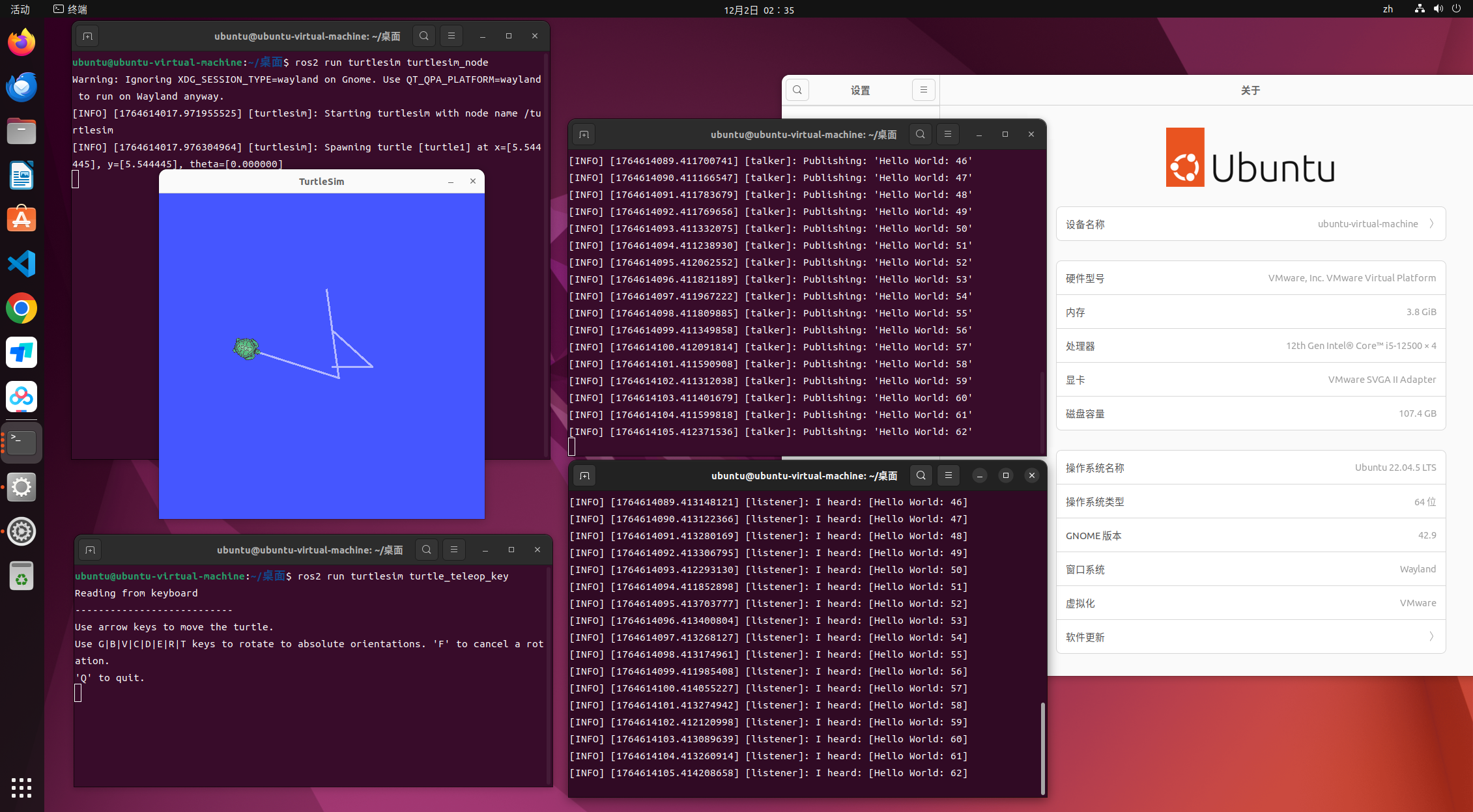The width and height of the screenshot is (1473, 812).
Task: Click search icon in Settings window
Action: 797,90
